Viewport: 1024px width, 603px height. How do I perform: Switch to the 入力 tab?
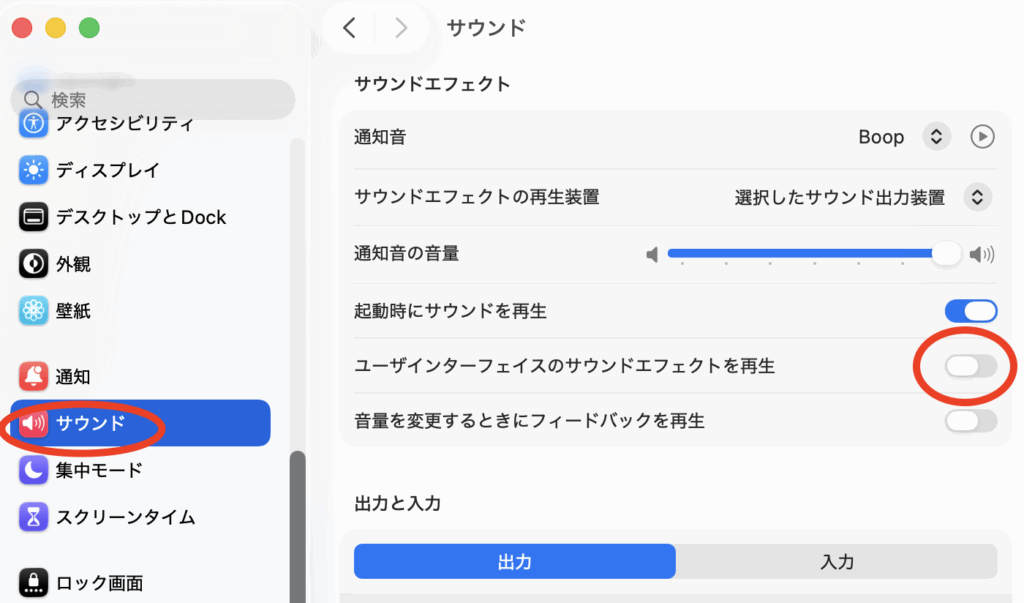837,562
